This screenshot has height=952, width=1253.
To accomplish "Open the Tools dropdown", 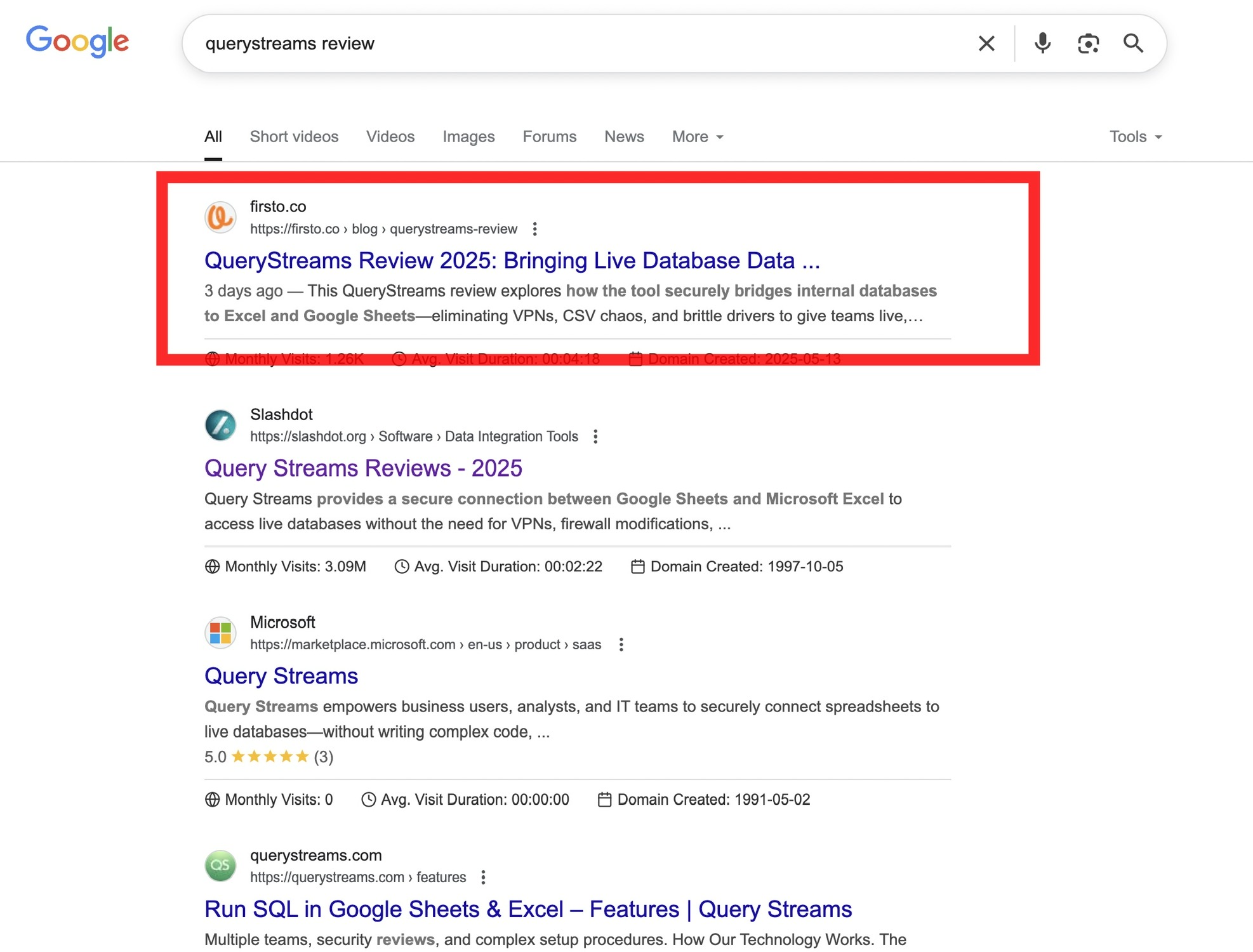I will pos(1136,136).
